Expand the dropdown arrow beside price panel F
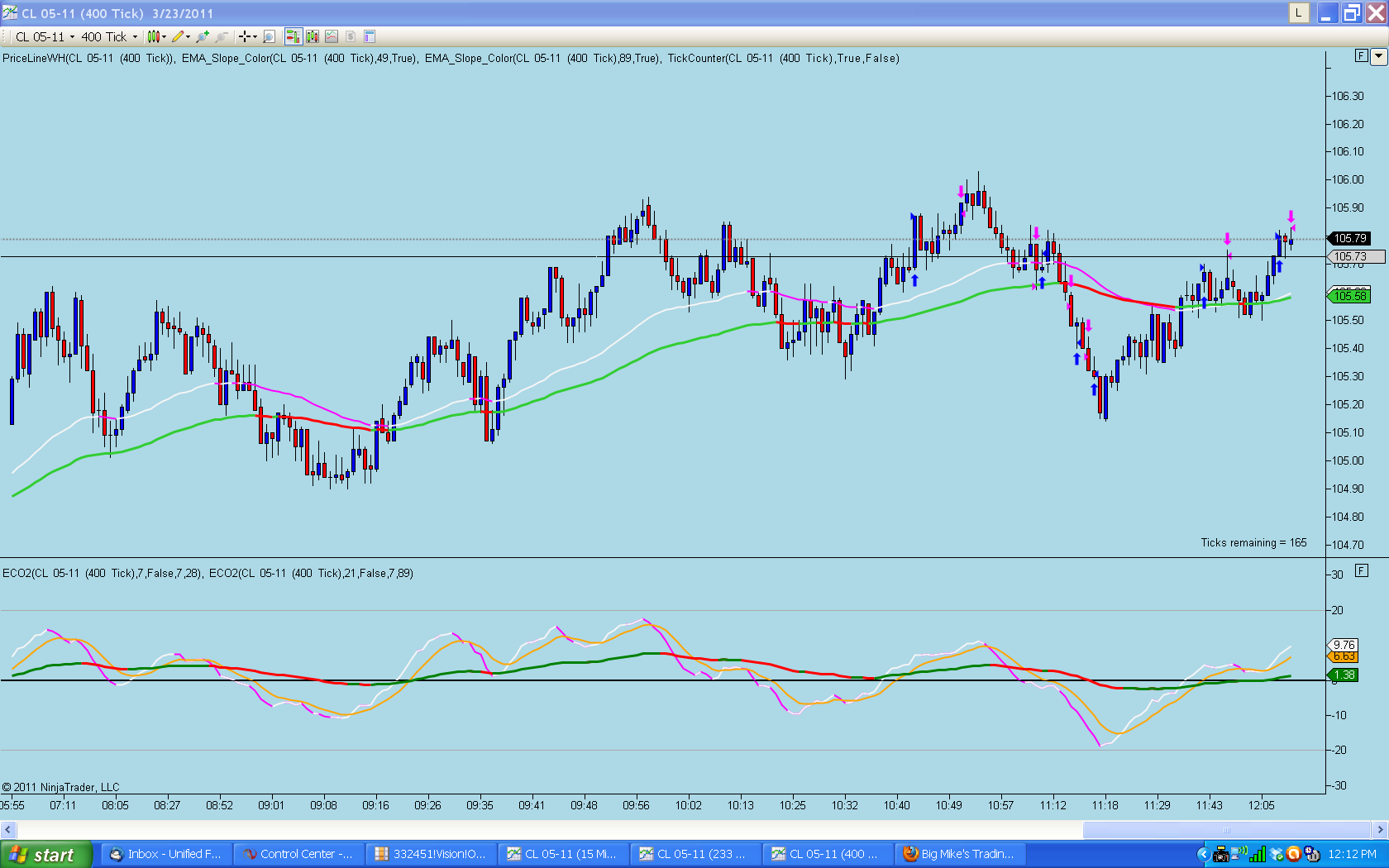Screen dimensions: 1389x868 (x=1378, y=56)
